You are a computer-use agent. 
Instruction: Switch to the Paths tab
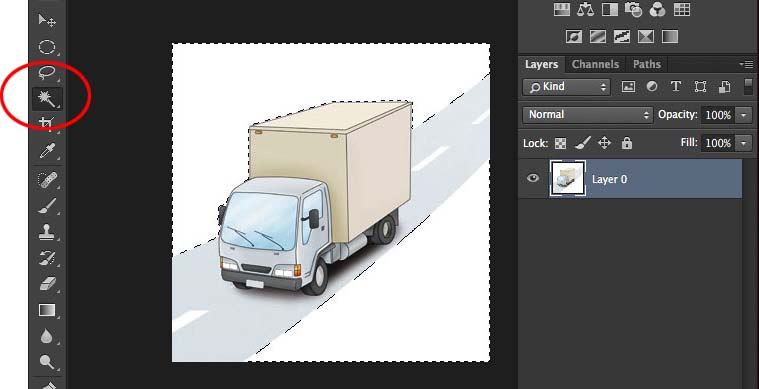tap(647, 64)
